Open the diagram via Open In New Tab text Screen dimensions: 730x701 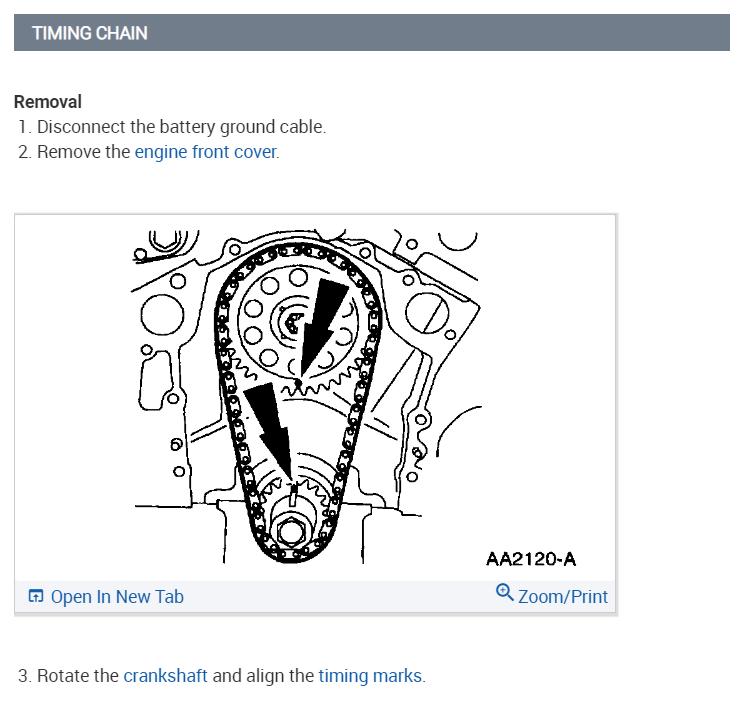click(117, 597)
